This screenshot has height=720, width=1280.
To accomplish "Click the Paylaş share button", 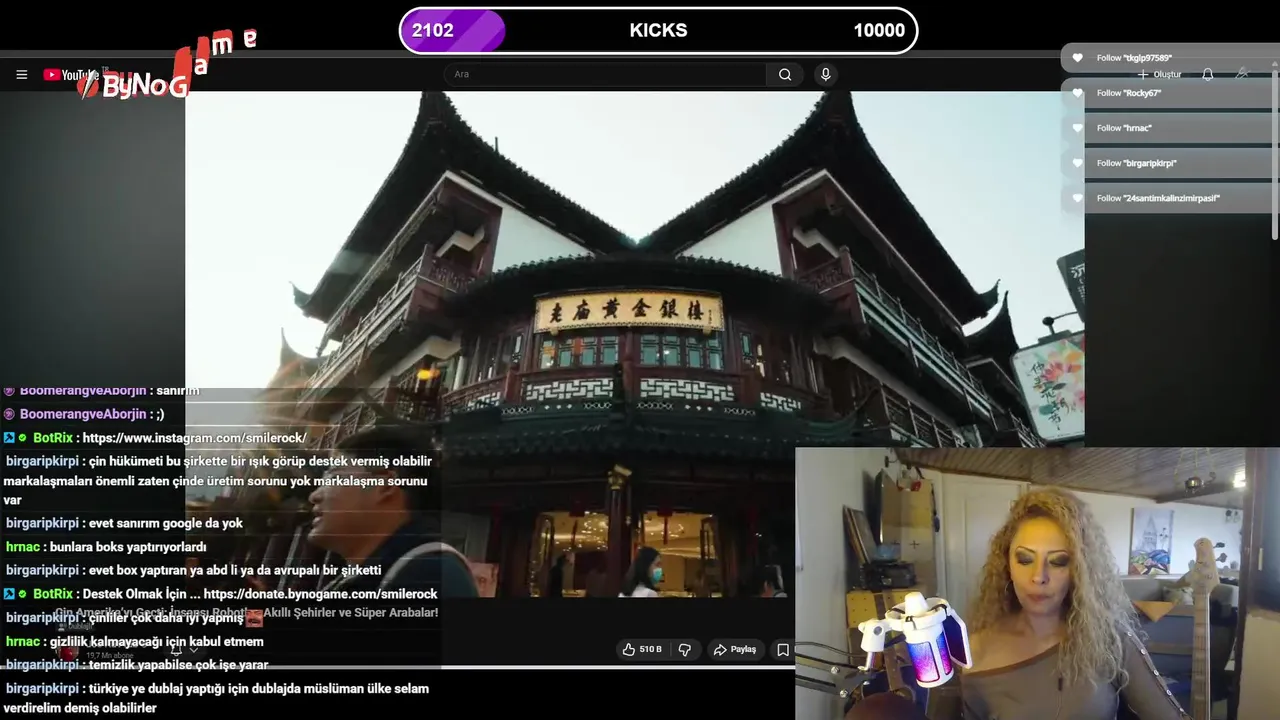I will 734,649.
